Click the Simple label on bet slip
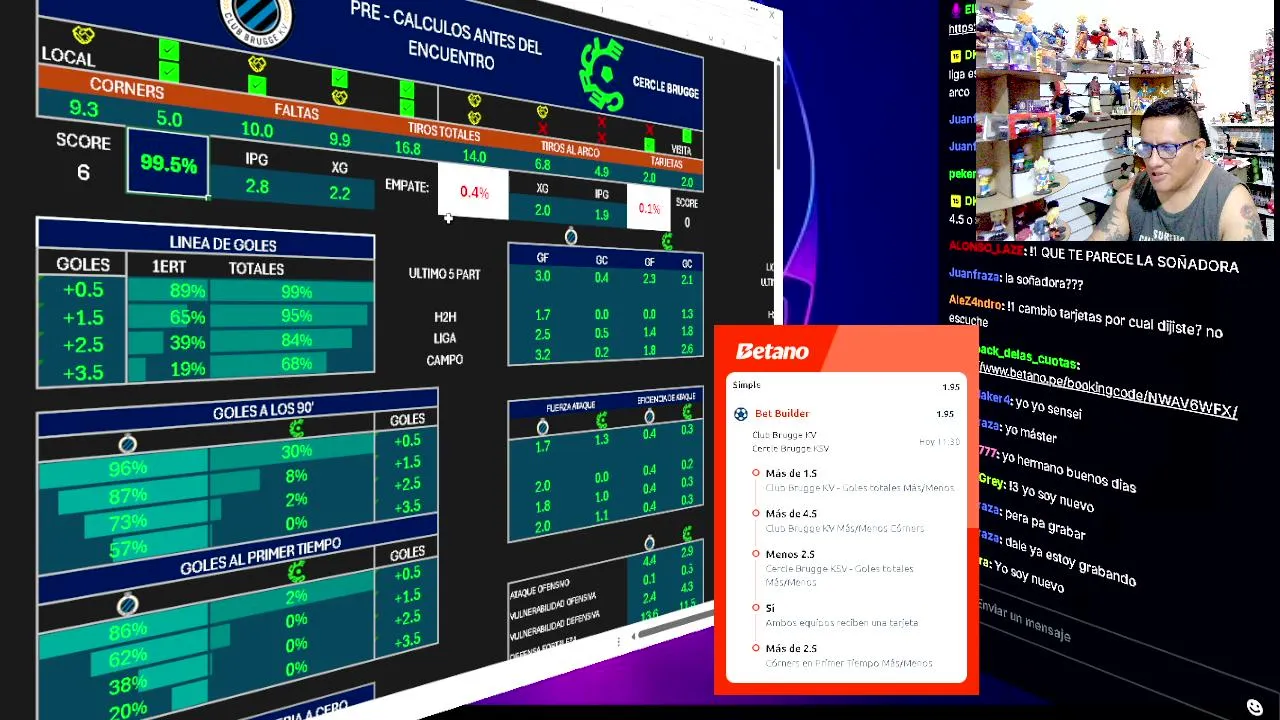This screenshot has height=720, width=1280. point(746,385)
